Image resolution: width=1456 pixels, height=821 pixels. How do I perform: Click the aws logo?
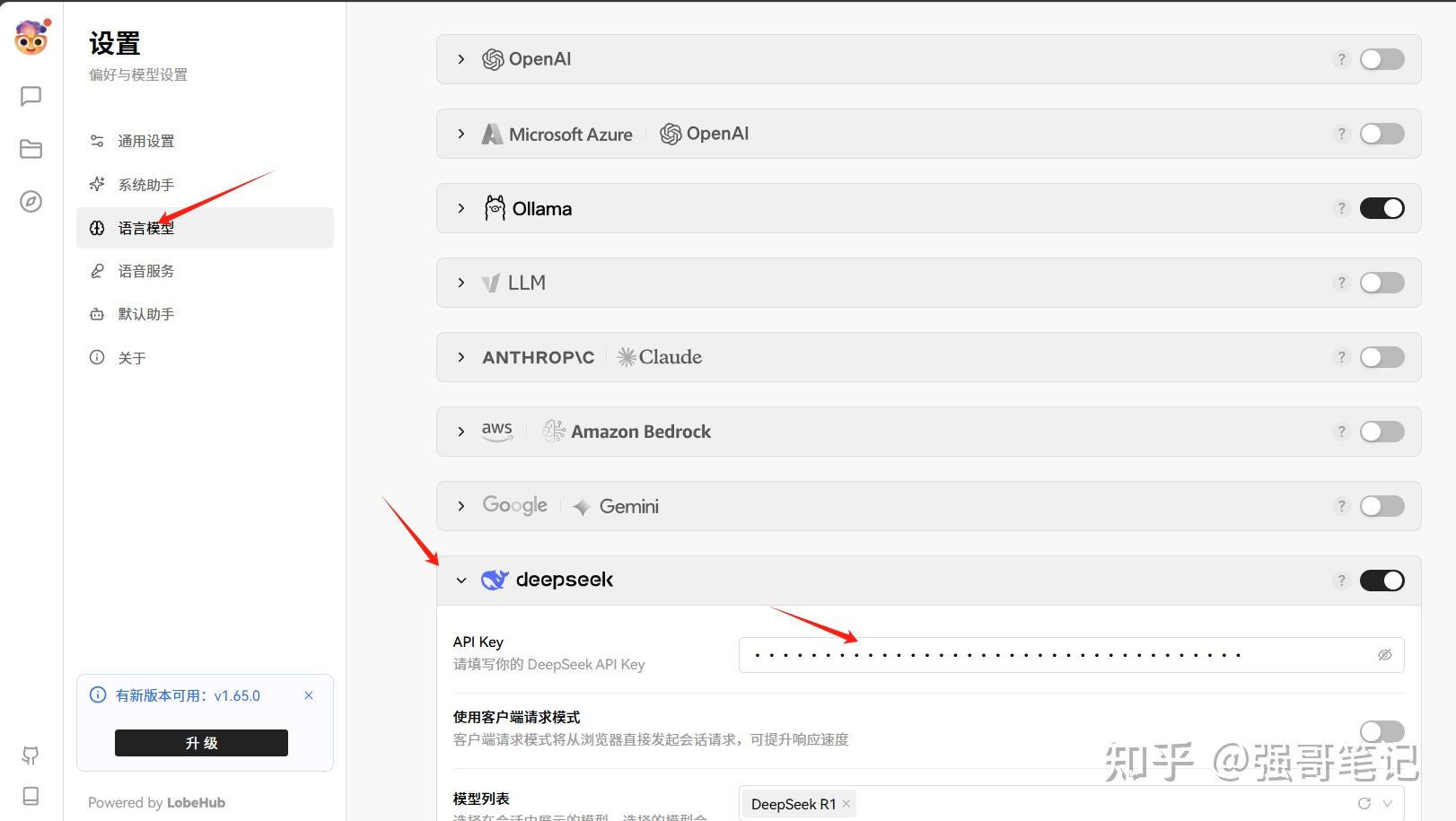pos(497,432)
